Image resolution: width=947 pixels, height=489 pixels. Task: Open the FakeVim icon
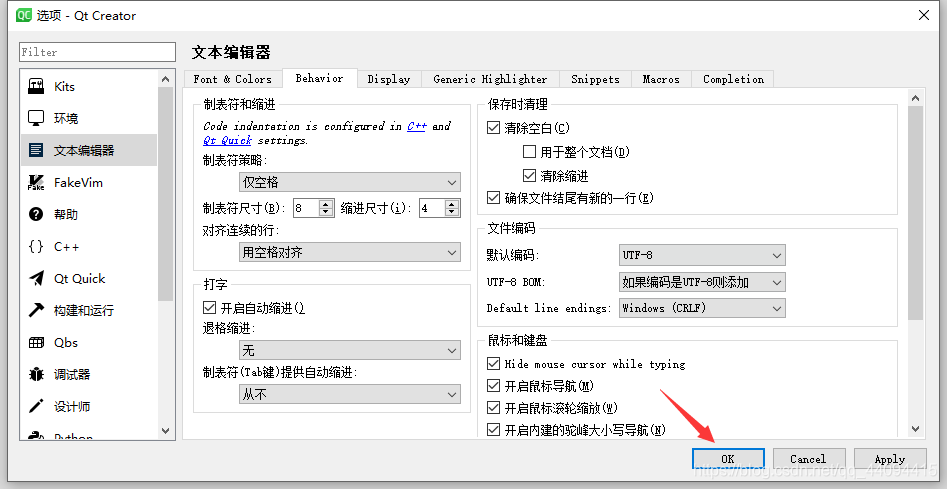point(36,182)
